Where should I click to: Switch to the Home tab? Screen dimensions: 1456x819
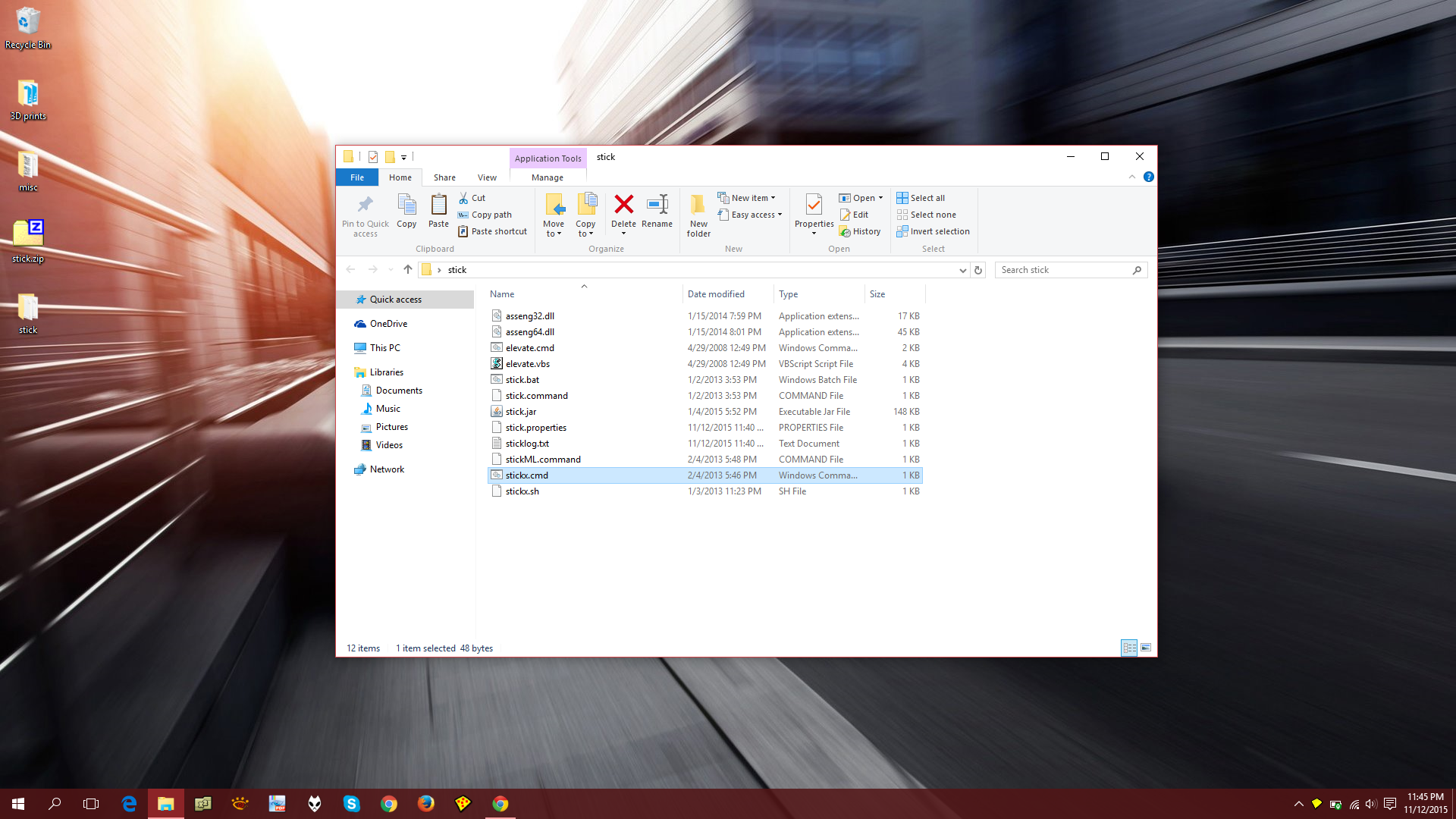pos(400,177)
